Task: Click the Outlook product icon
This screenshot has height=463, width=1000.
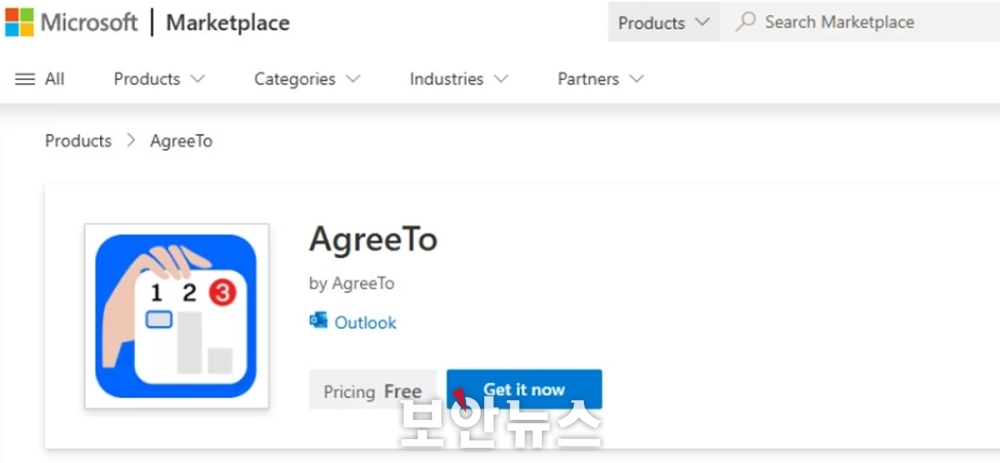Action: (319, 321)
